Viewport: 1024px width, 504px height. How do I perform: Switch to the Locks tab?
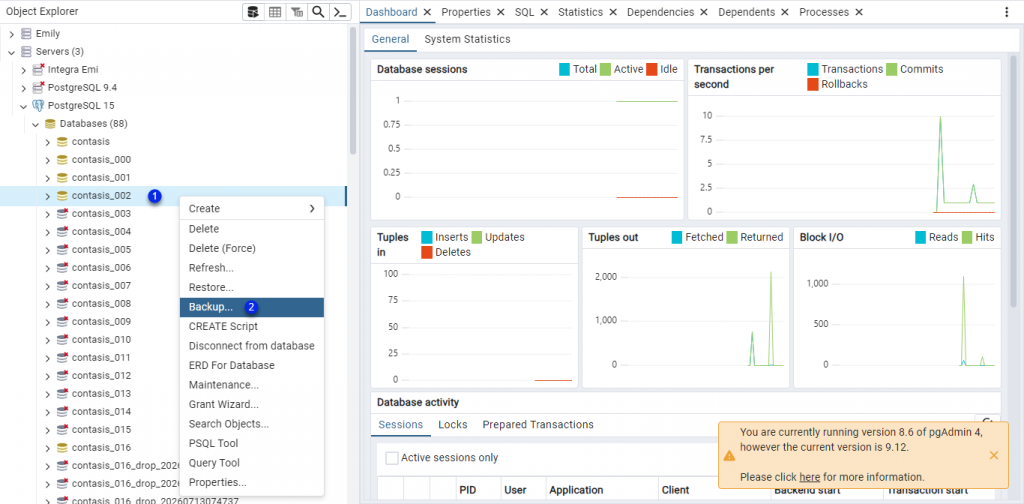click(453, 424)
